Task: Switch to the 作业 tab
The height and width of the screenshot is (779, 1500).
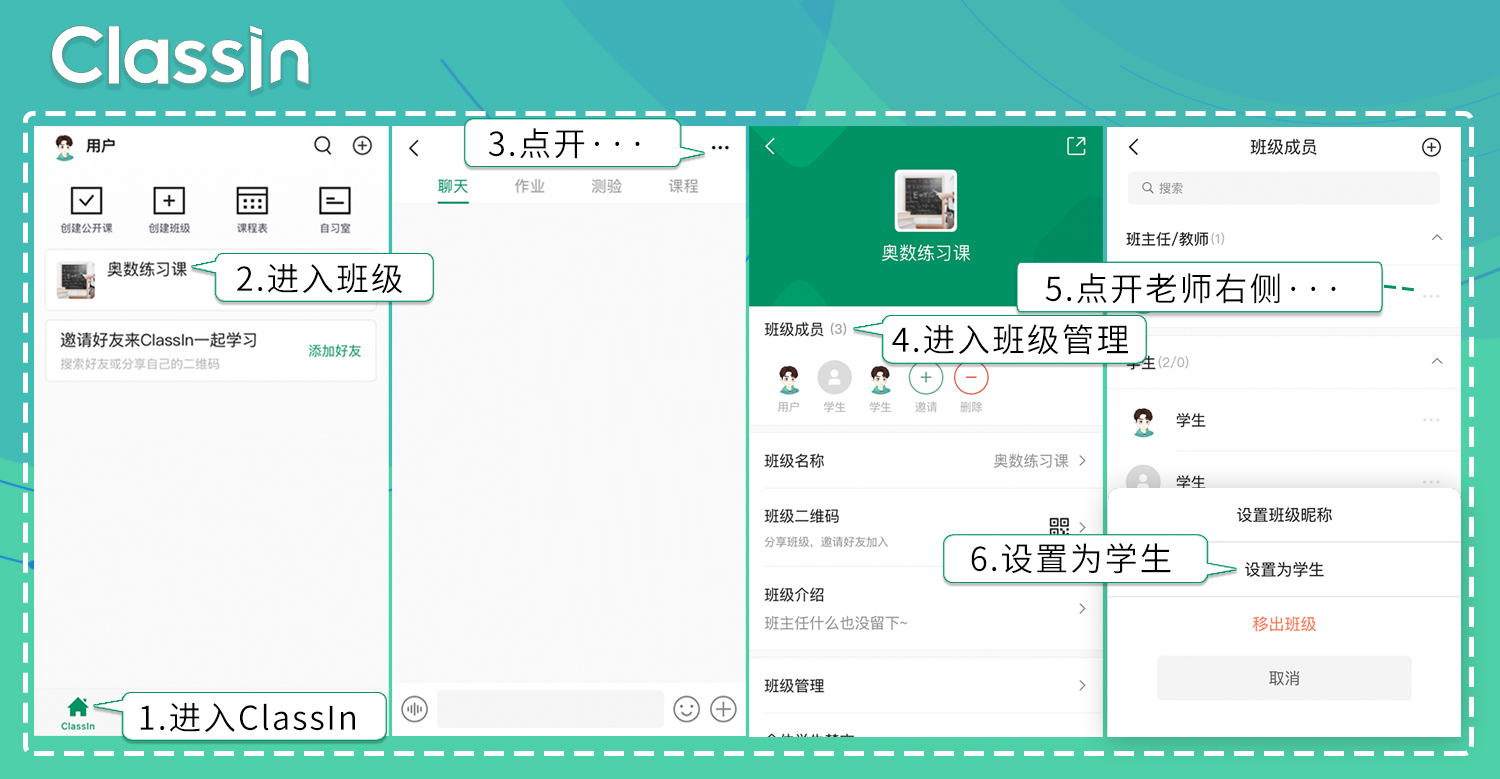Action: click(x=530, y=186)
